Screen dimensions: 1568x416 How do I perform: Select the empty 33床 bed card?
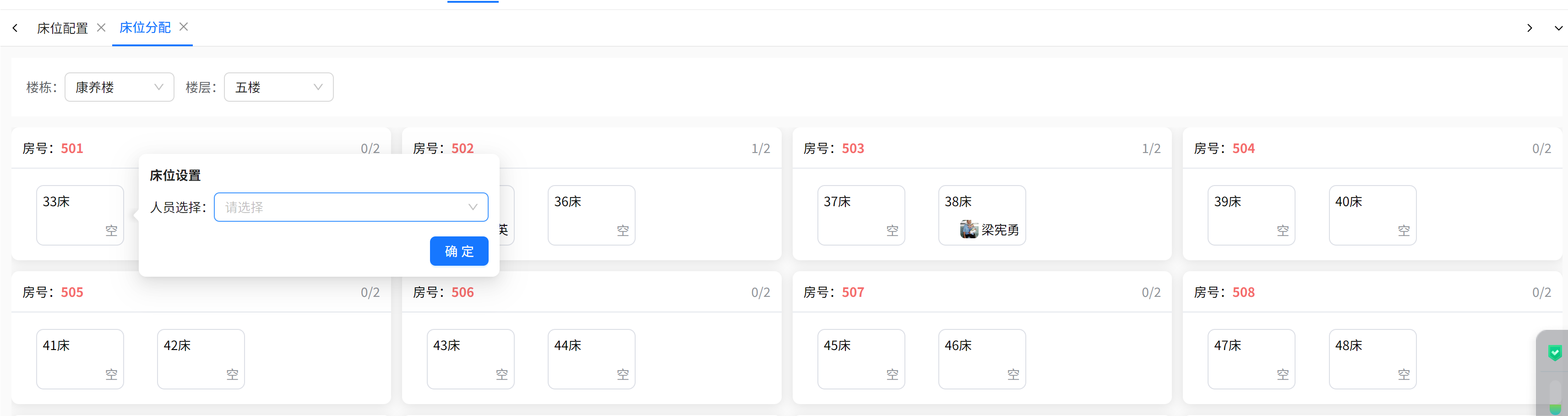pos(80,215)
